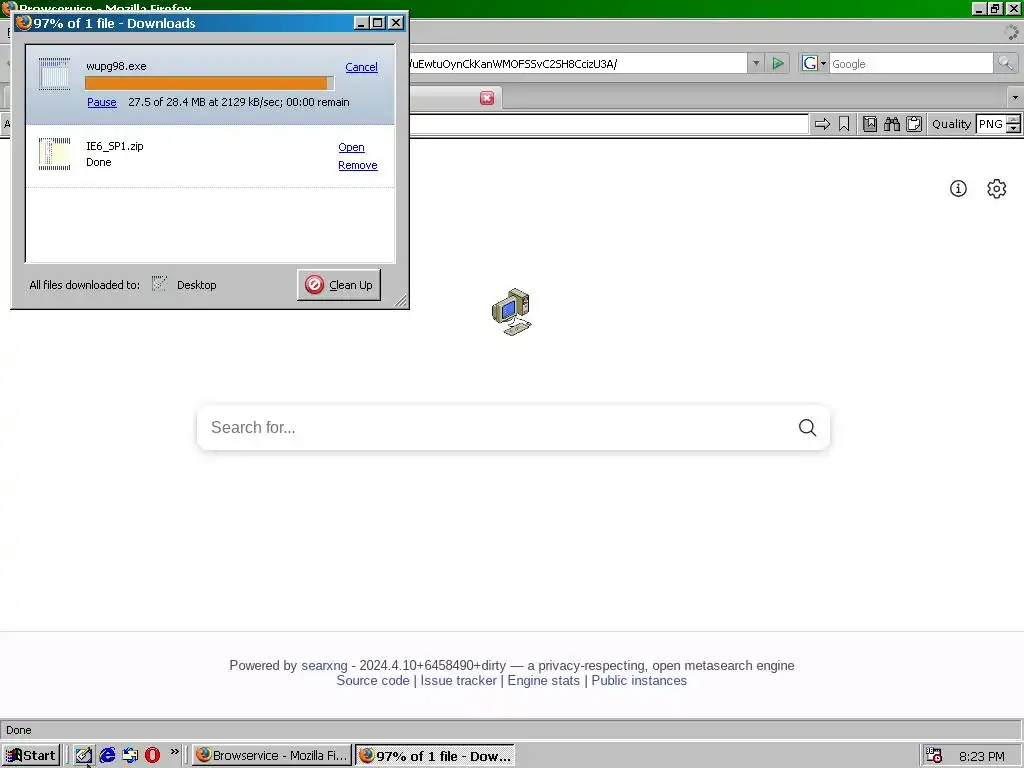Image resolution: width=1024 pixels, height=768 pixels.
Task: Click the Browservice address field
Action: [x=609, y=124]
